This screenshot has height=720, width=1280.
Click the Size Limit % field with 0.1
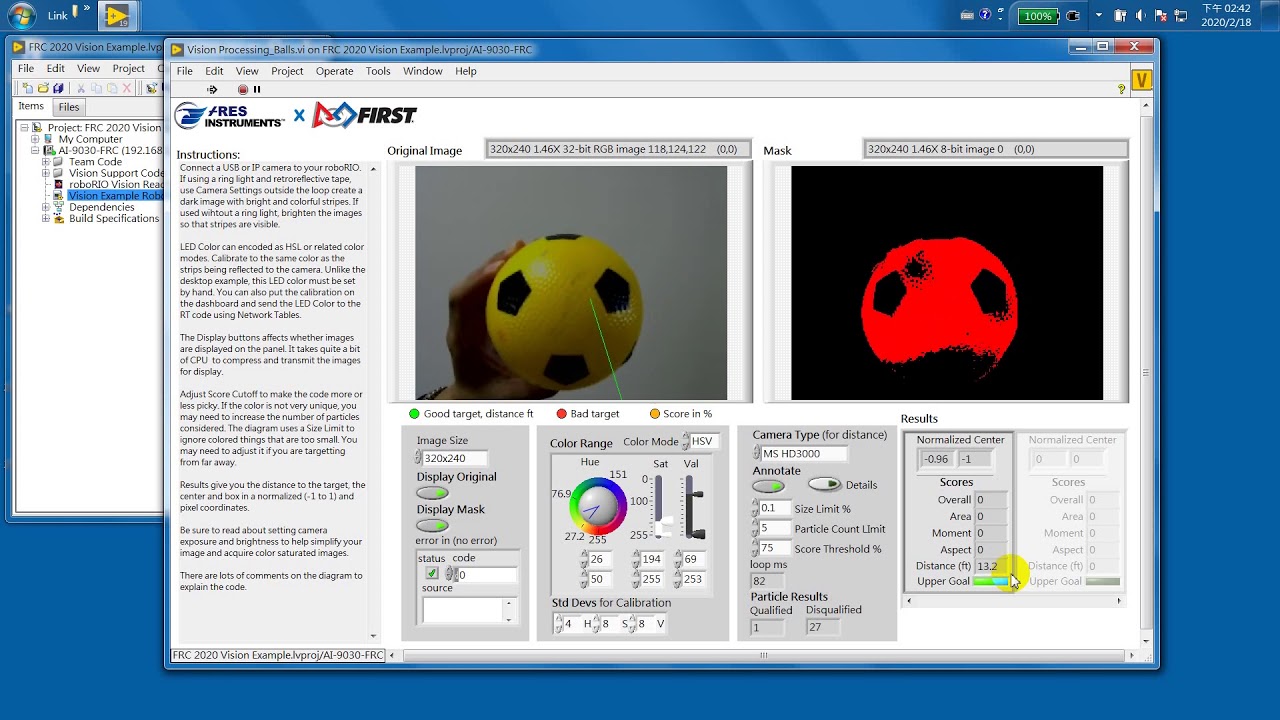(x=775, y=509)
